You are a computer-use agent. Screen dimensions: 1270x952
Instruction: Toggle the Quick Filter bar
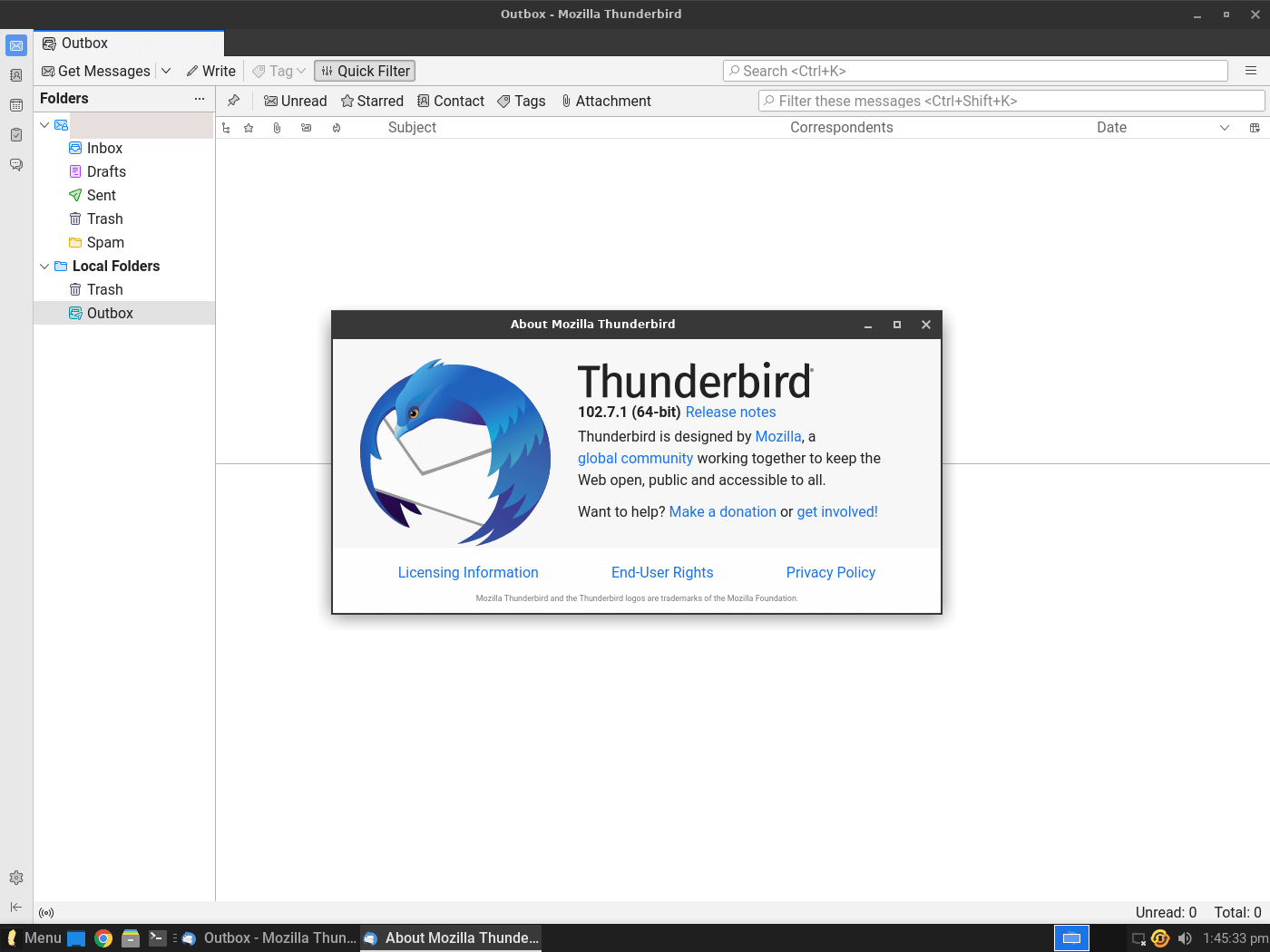364,70
